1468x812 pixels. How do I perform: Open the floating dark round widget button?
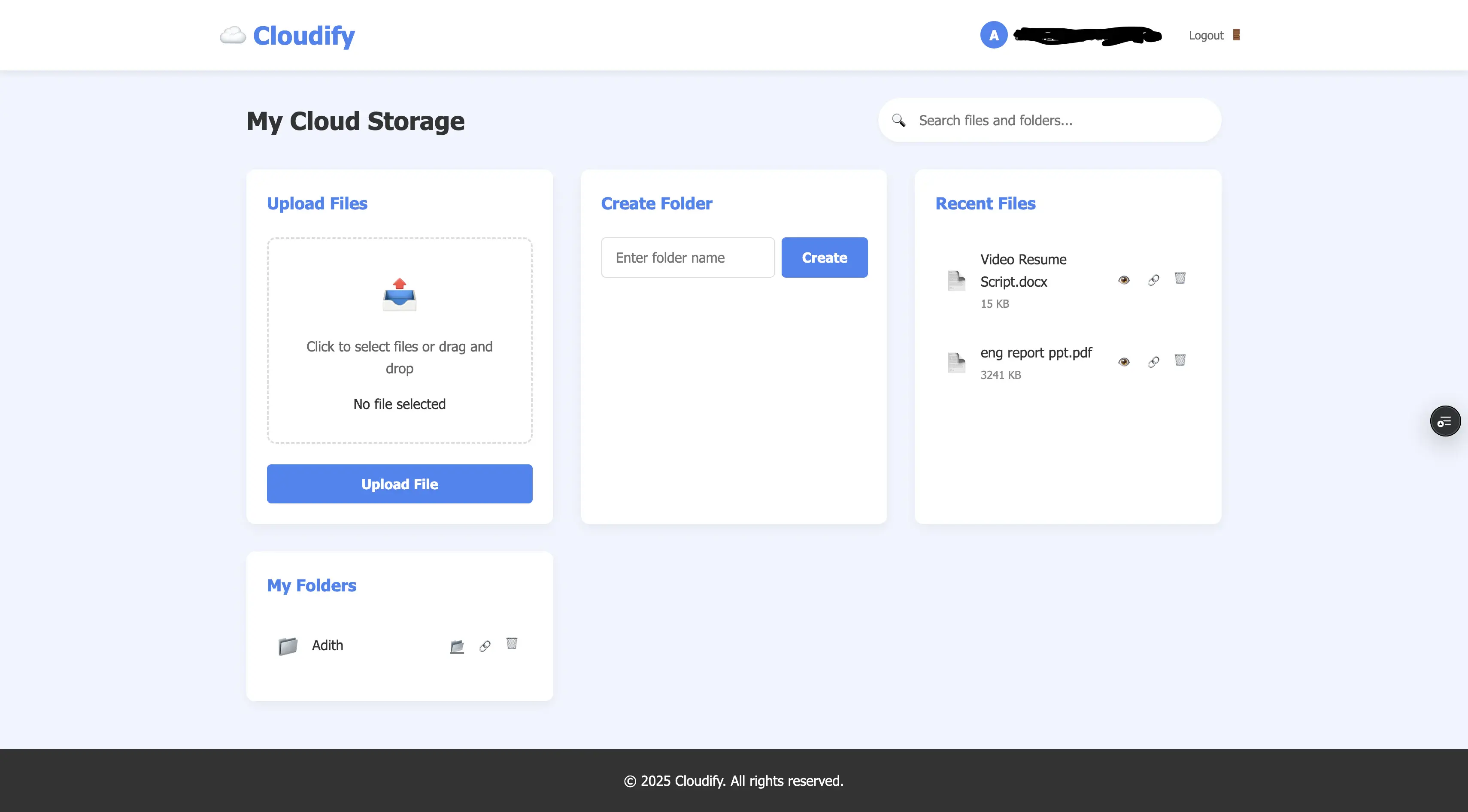tap(1445, 421)
